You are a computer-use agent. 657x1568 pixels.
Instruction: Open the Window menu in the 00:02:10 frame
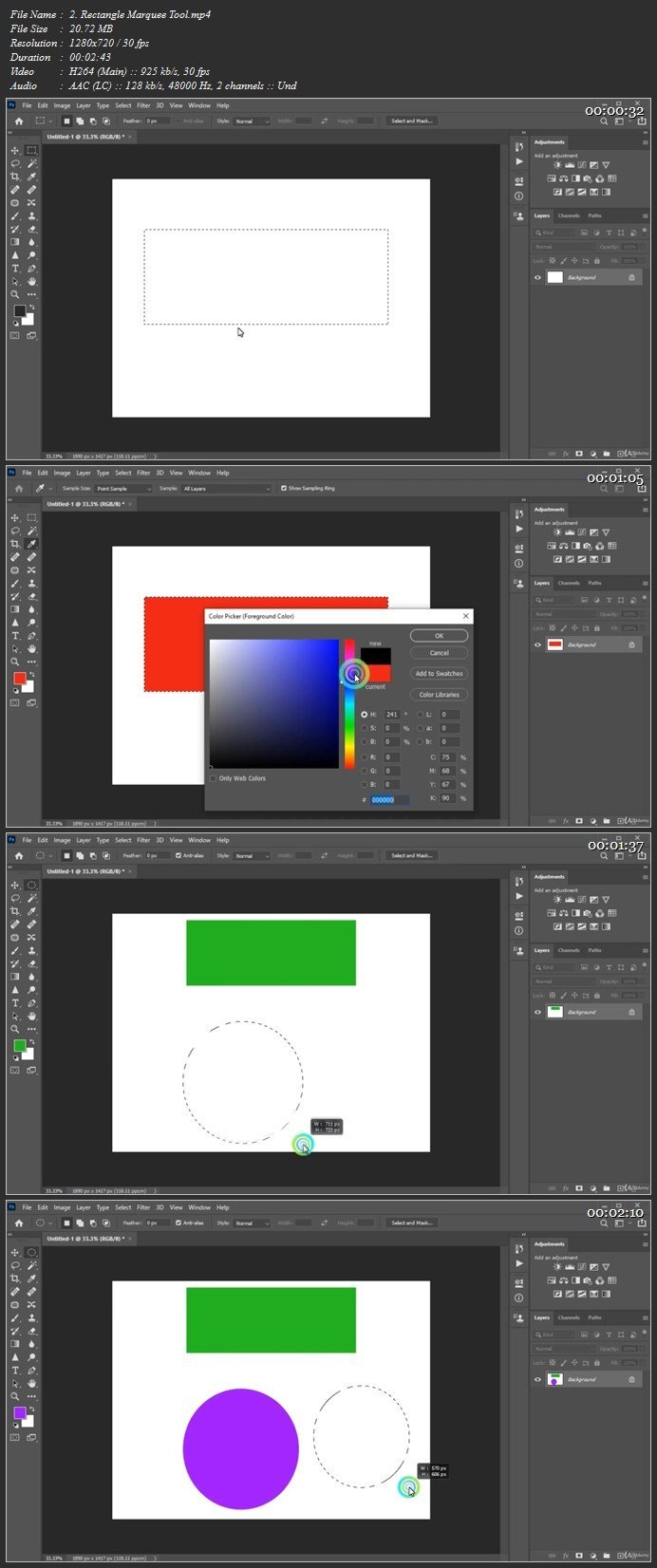[199, 1207]
